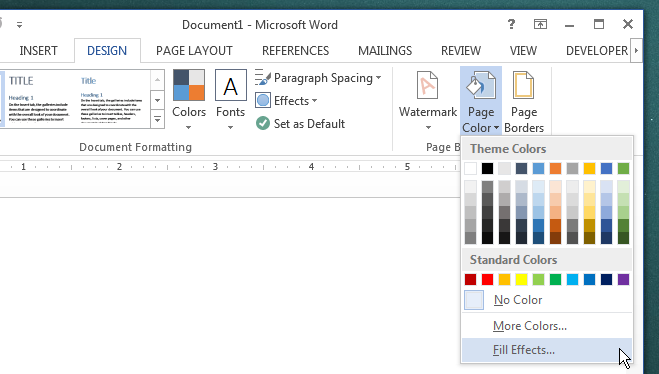The image size is (659, 374).
Task: Pick the white theme color swatch
Action: [x=470, y=169]
